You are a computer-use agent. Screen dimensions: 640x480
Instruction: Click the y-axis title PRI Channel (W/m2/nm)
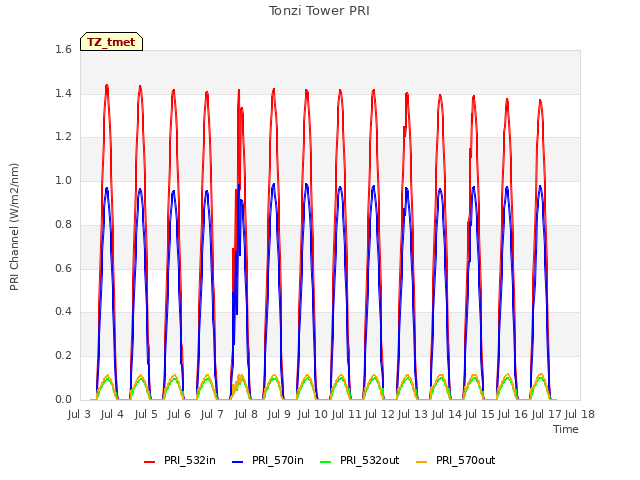point(14,227)
